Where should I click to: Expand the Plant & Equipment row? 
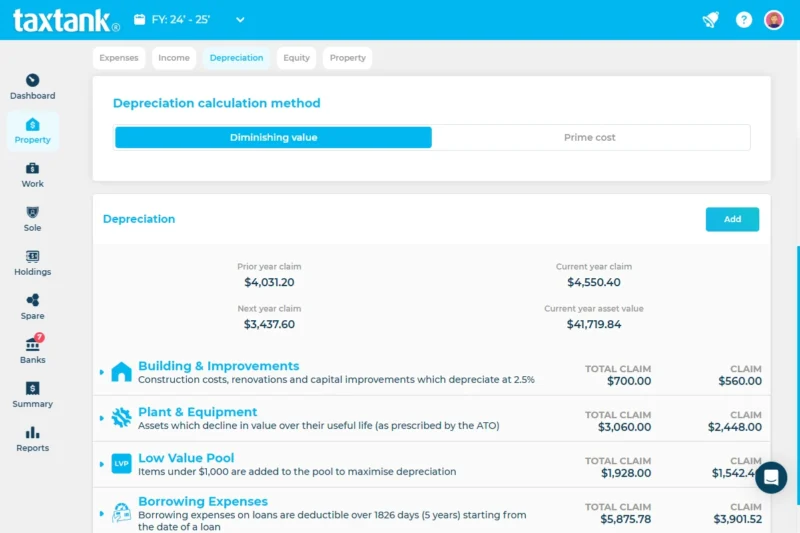click(x=102, y=418)
